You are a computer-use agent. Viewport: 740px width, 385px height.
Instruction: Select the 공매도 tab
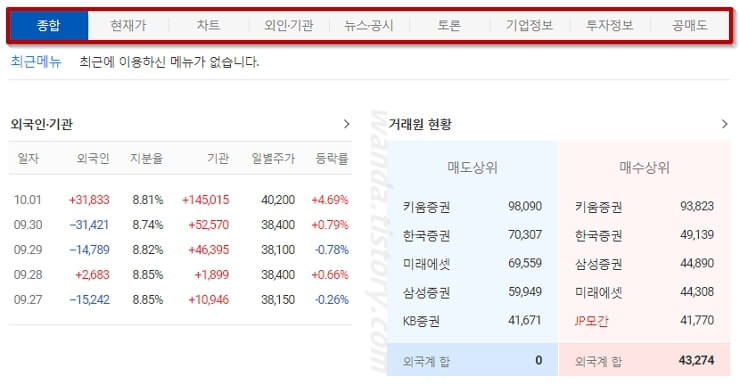coord(690,25)
